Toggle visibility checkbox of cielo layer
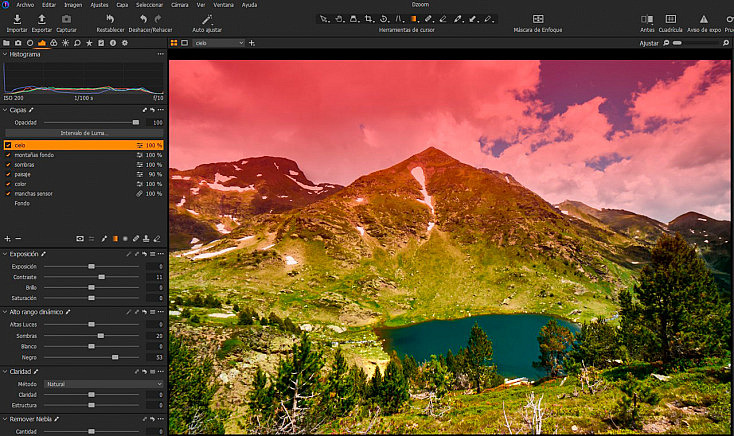Screen dimensions: 734x436 pyautogui.click(x=8, y=145)
